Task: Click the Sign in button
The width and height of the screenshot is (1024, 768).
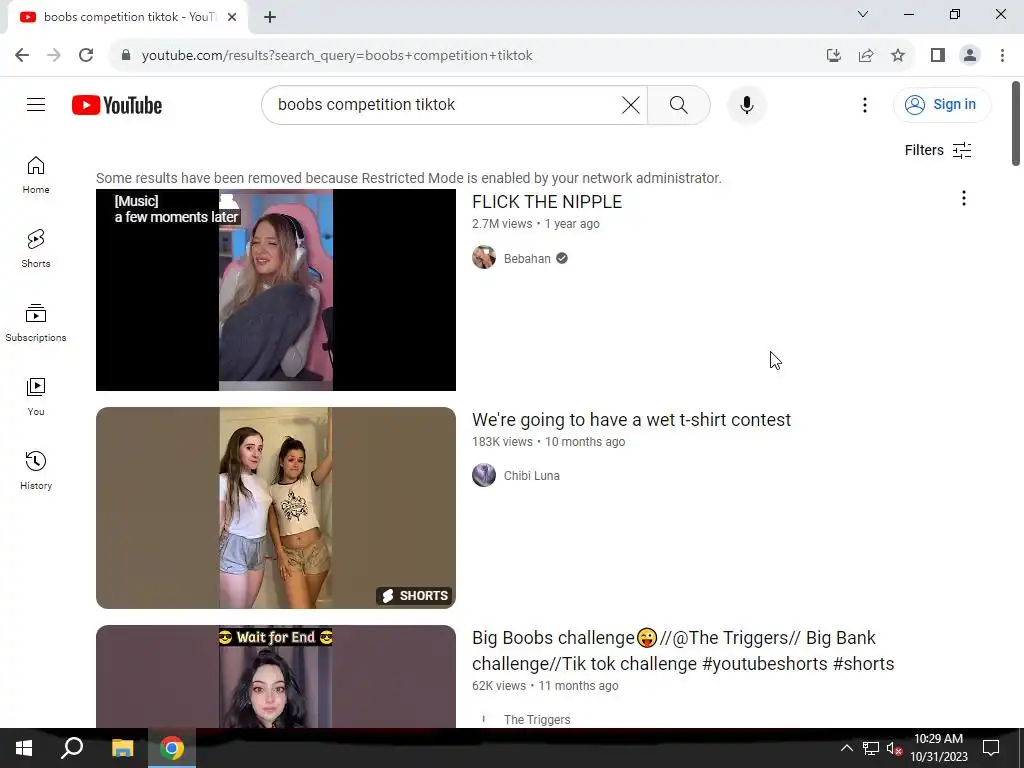Action: [942, 104]
